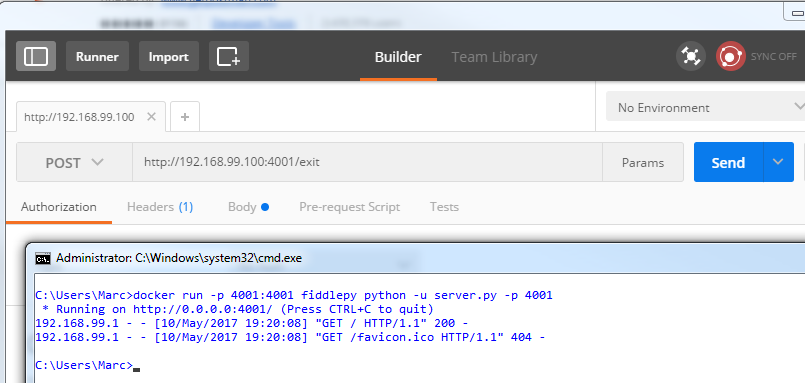805x383 pixels.
Task: Click the interceptor satellite icon
Action: pos(691,56)
